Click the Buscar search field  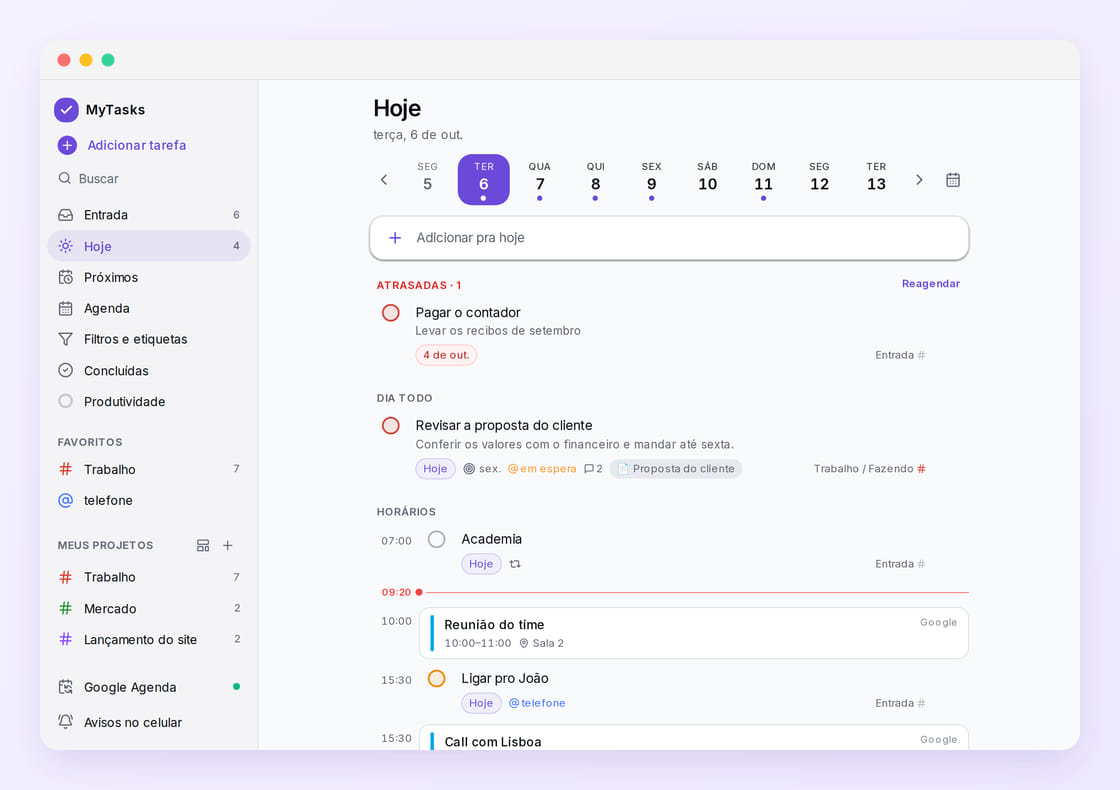coord(149,178)
